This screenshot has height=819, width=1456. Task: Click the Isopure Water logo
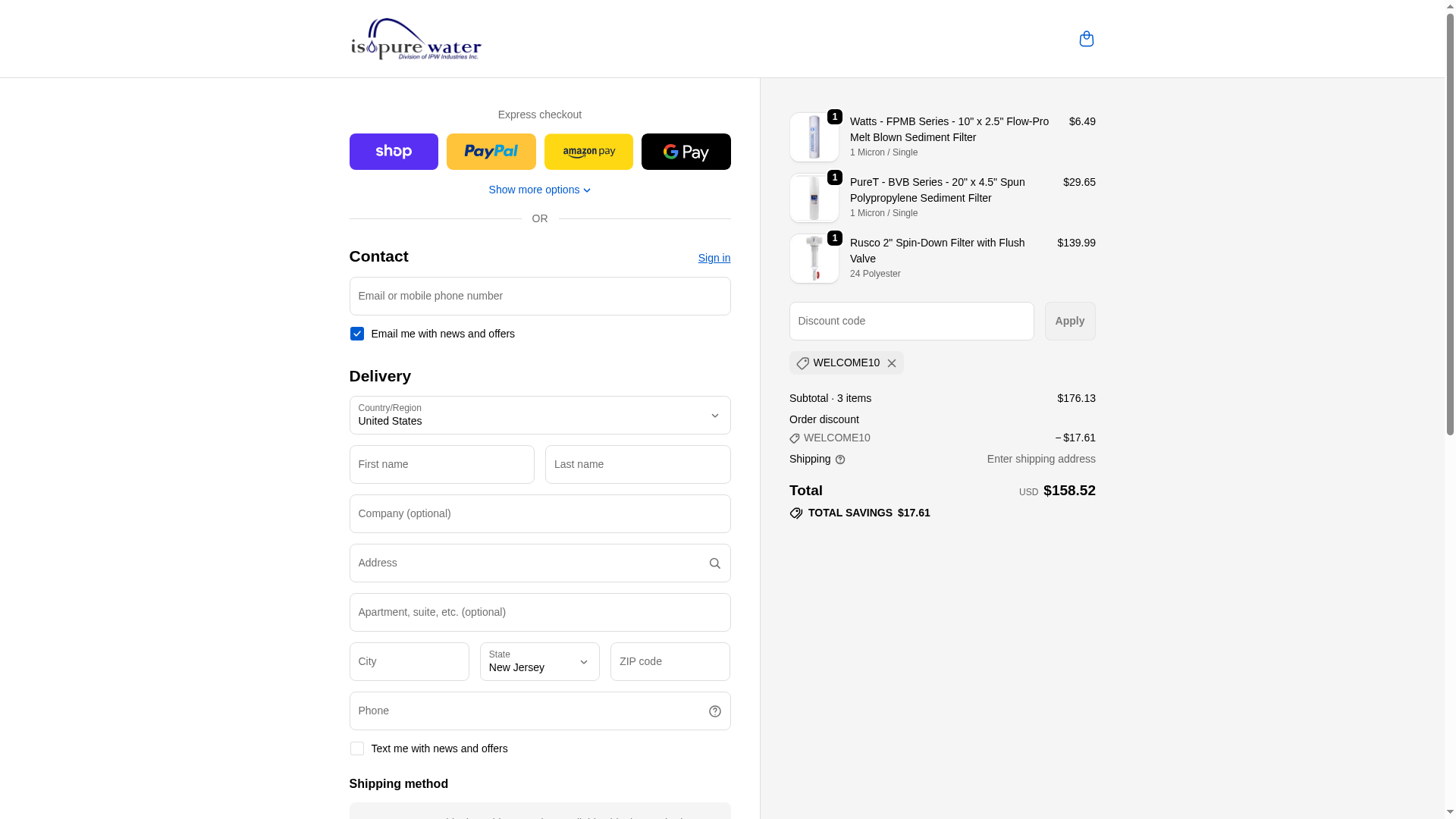point(416,39)
